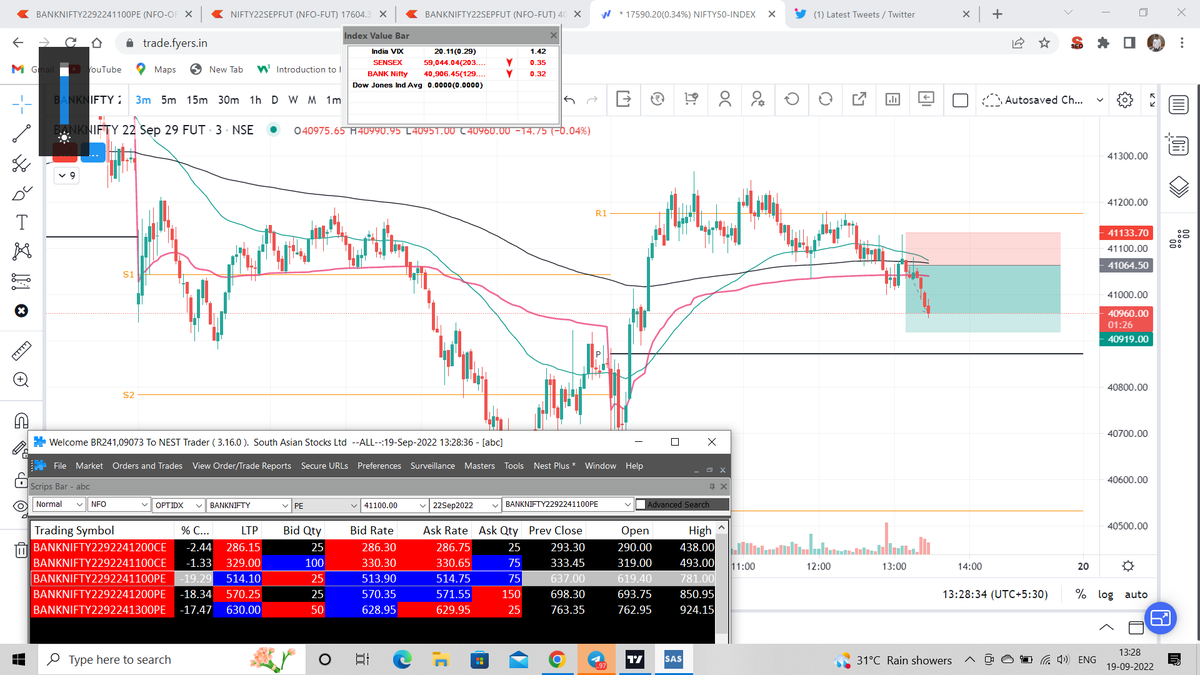Switch to Latest Tweets Twitter tab
Screen dimensions: 1200x675
[880, 15]
